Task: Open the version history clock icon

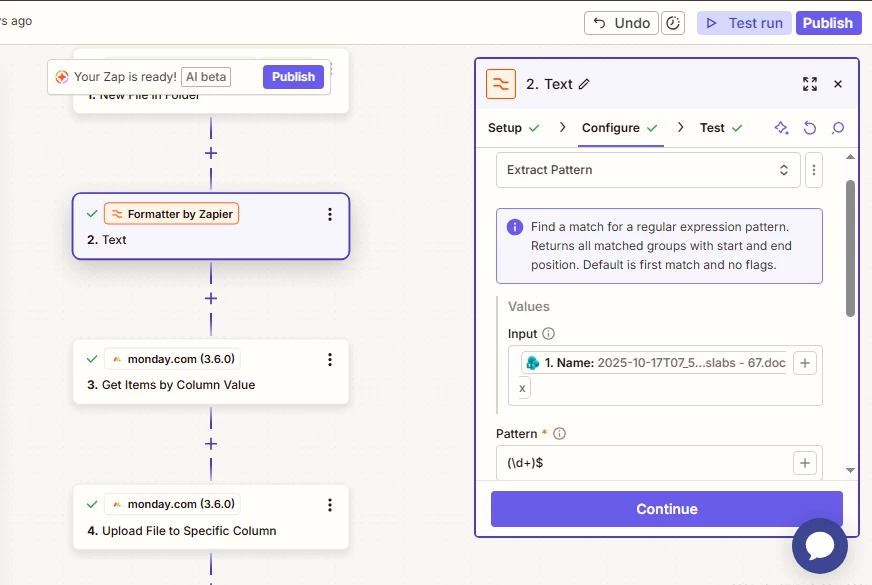Action: click(x=673, y=23)
